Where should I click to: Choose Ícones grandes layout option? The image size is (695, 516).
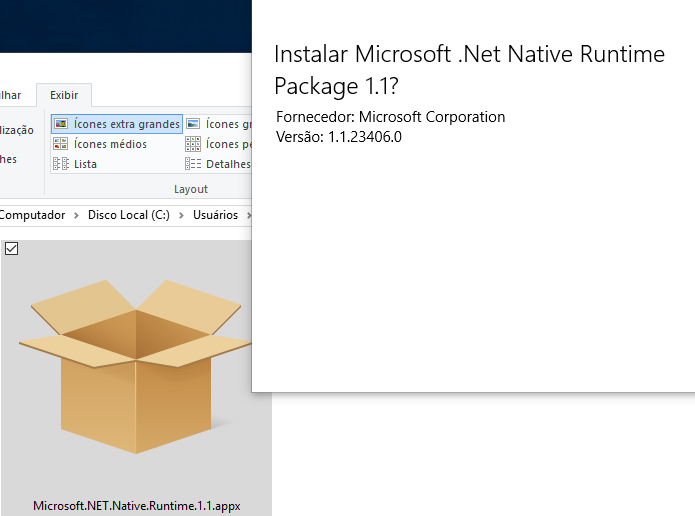click(218, 124)
